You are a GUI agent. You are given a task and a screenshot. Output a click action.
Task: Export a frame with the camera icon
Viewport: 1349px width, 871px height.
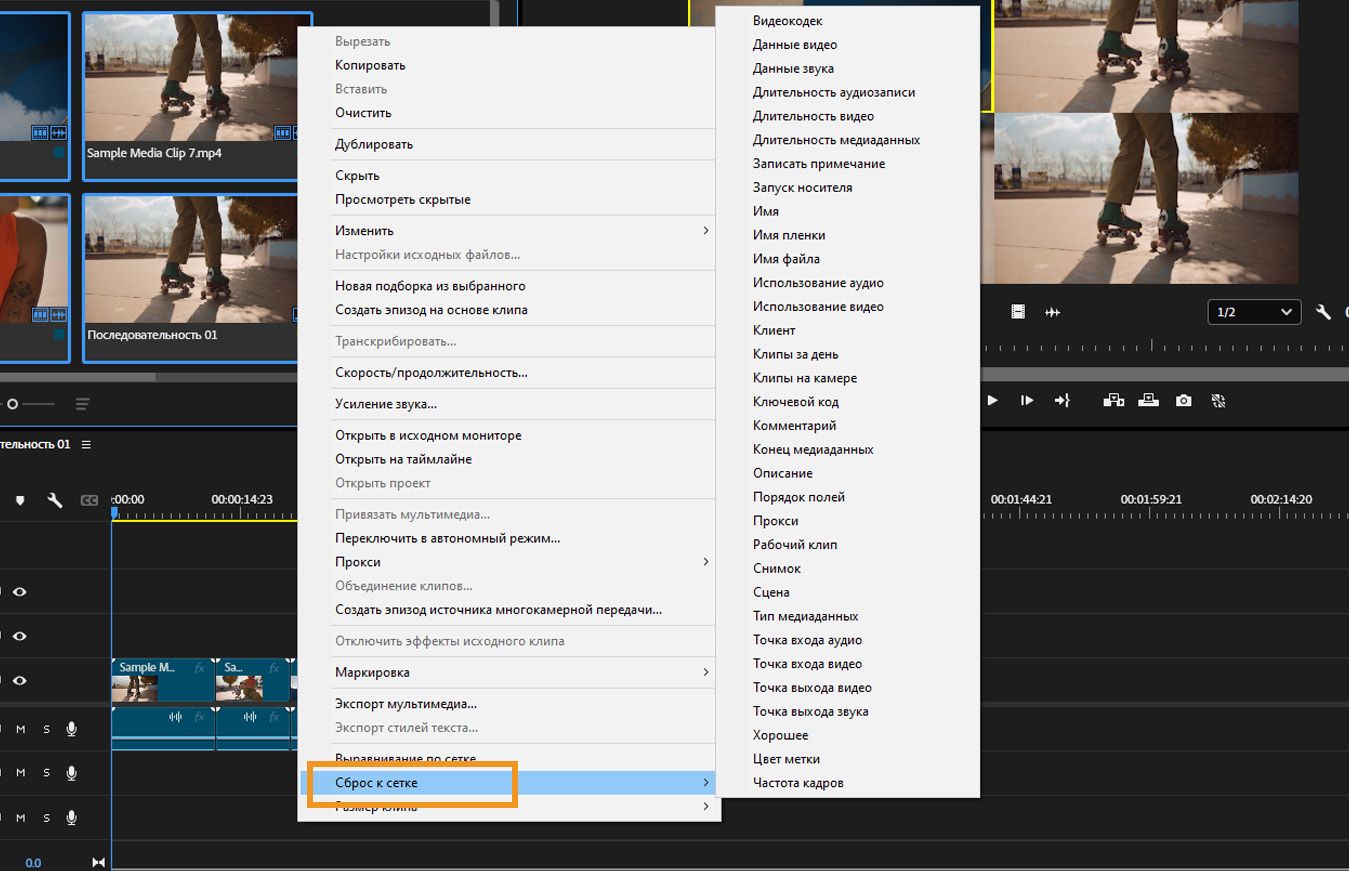(1184, 400)
